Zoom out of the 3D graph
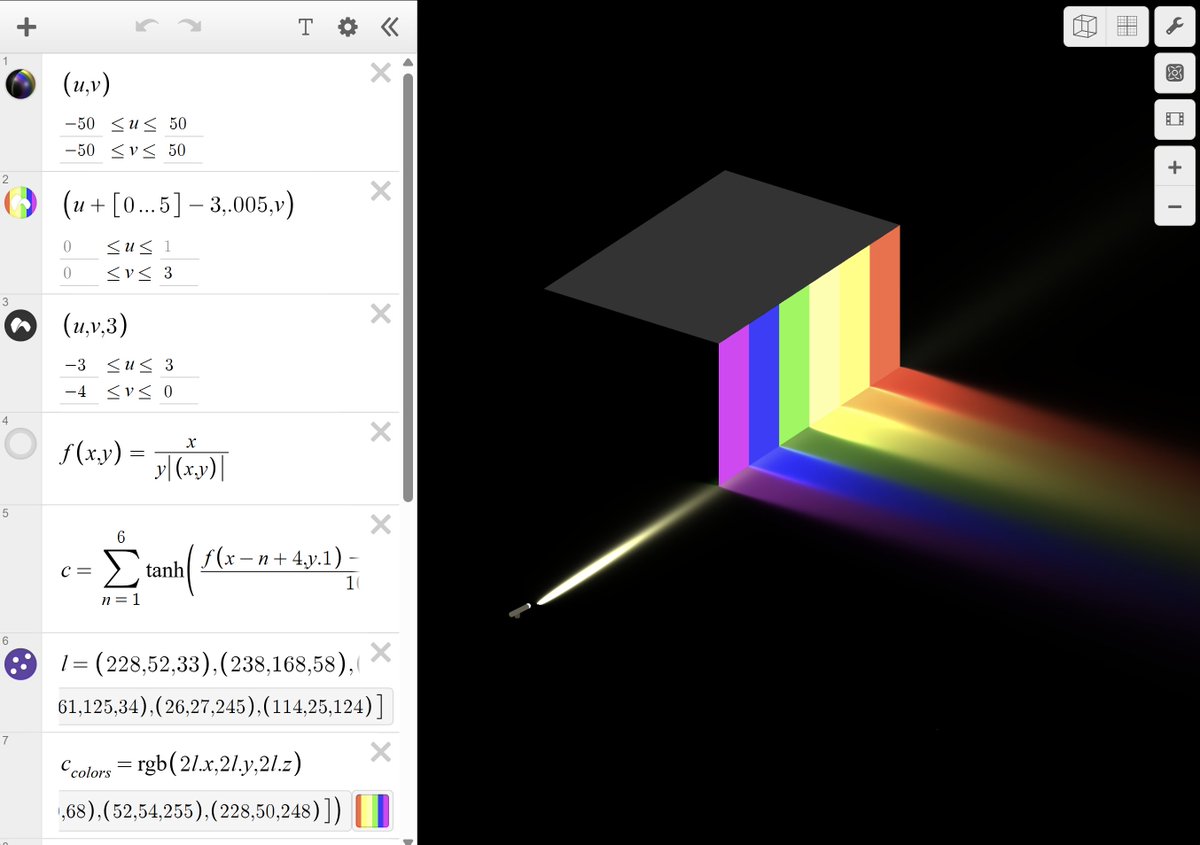 (x=1175, y=206)
